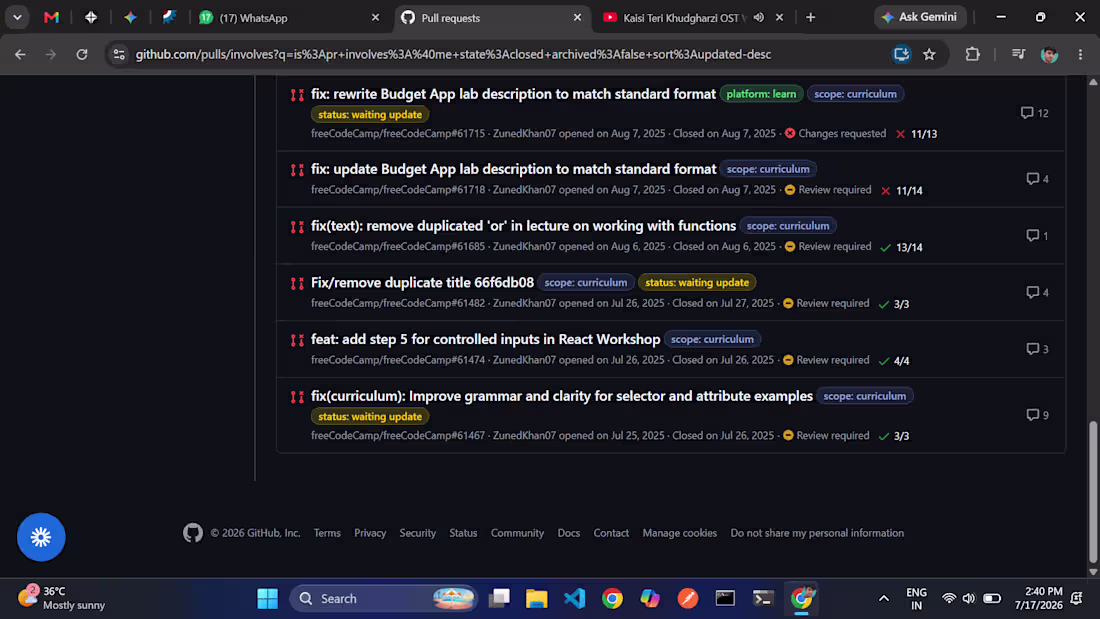The height and width of the screenshot is (619, 1100).
Task: Open the tab search dropdown arrow
Action: tap(17, 18)
